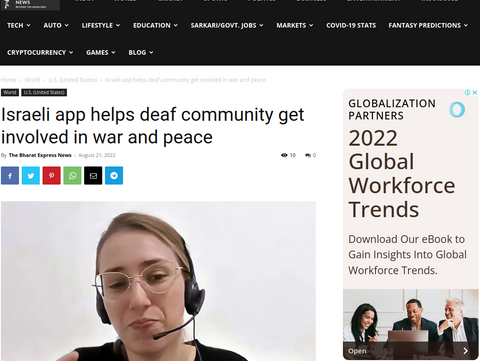This screenshot has width=480, height=361.
Task: Expand the Games menu
Action: tap(101, 52)
